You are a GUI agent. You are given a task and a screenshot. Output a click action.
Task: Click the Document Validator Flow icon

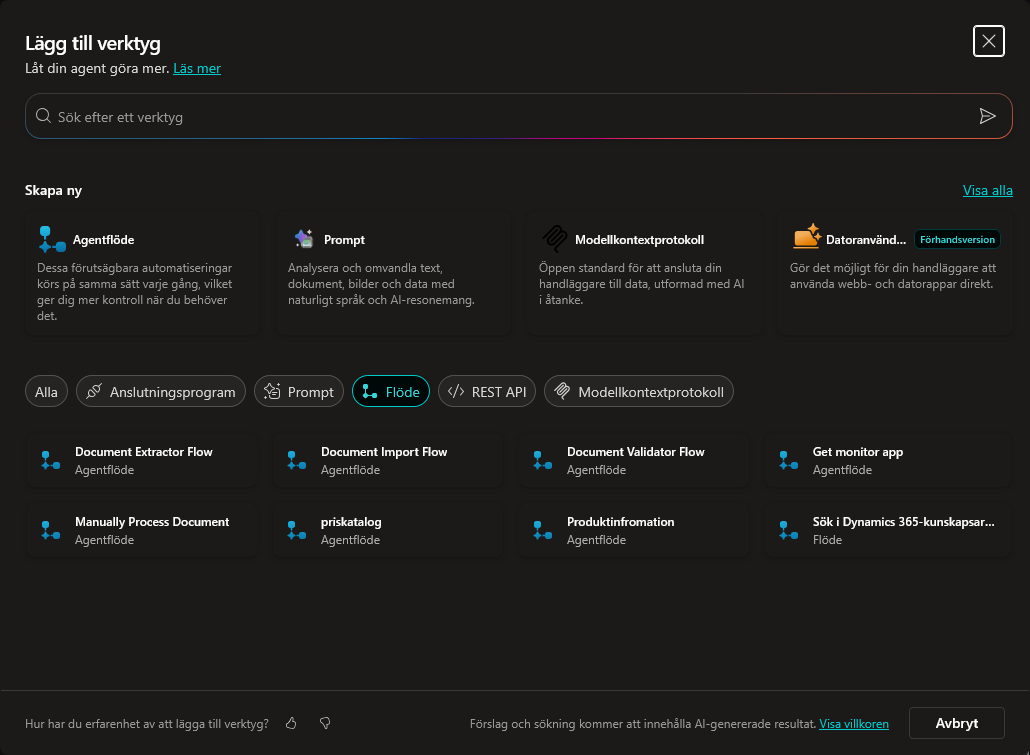point(543,460)
